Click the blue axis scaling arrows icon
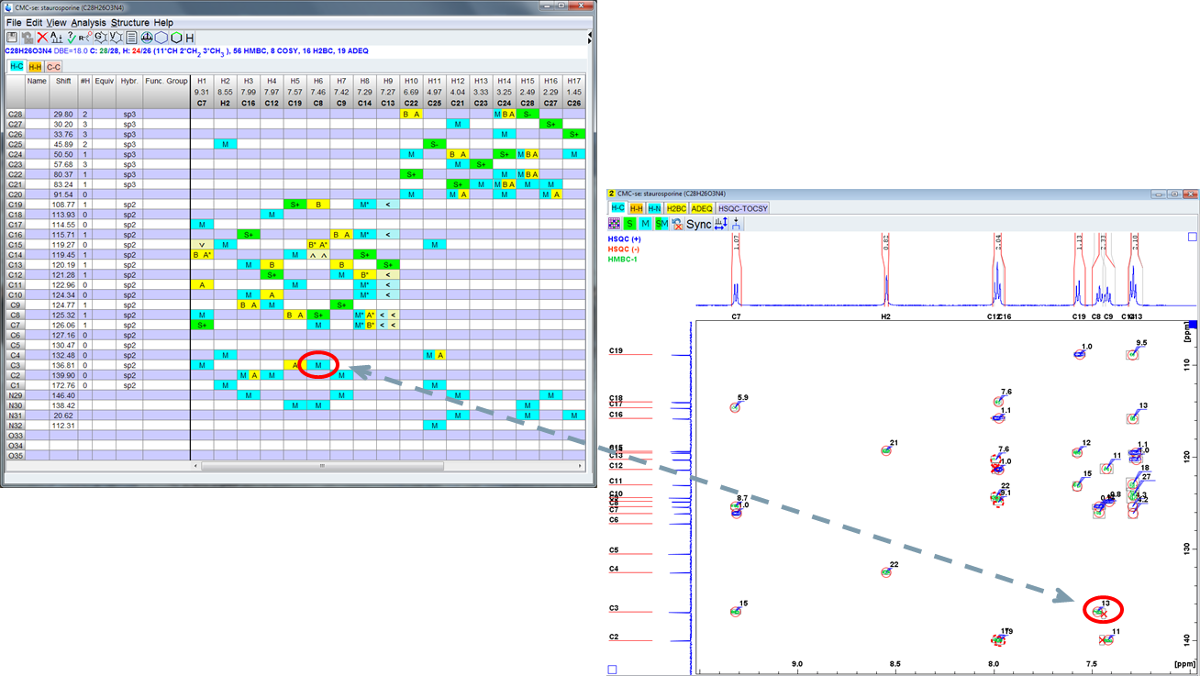 pos(722,224)
